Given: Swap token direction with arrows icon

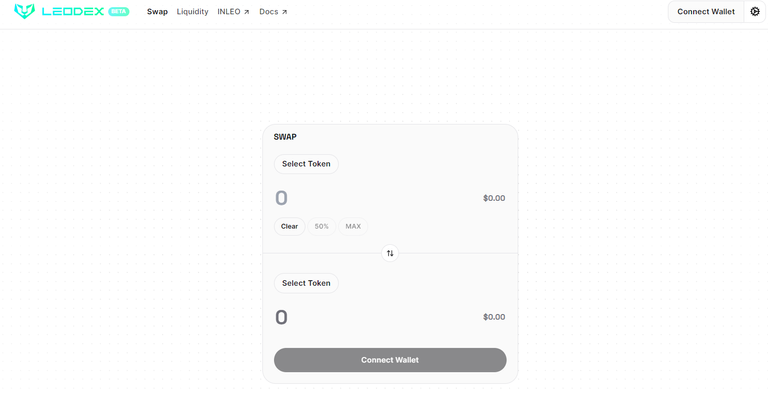Looking at the screenshot, I should [390, 253].
